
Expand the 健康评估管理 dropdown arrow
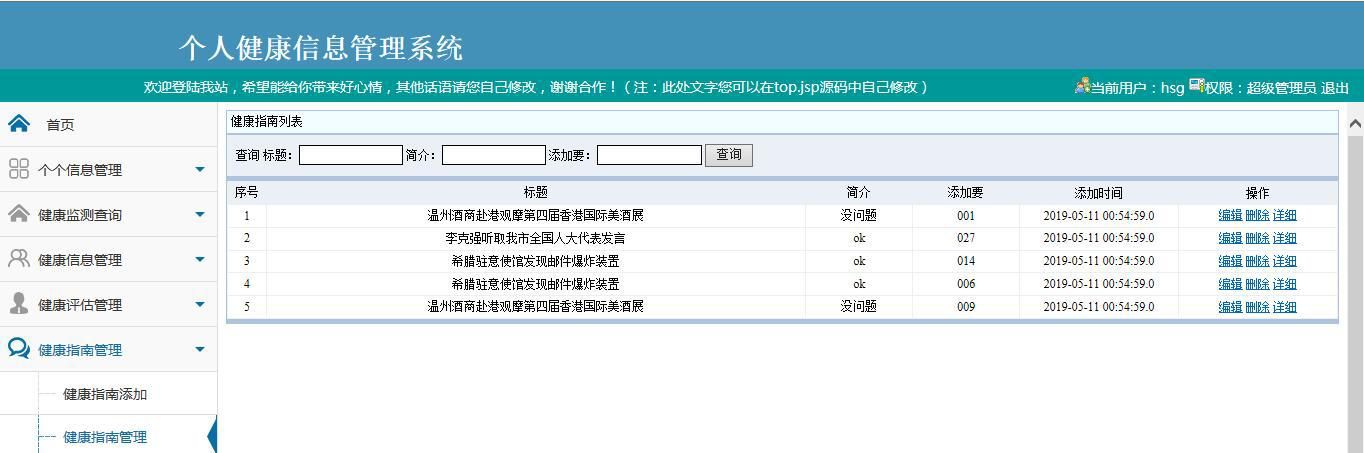coord(200,304)
